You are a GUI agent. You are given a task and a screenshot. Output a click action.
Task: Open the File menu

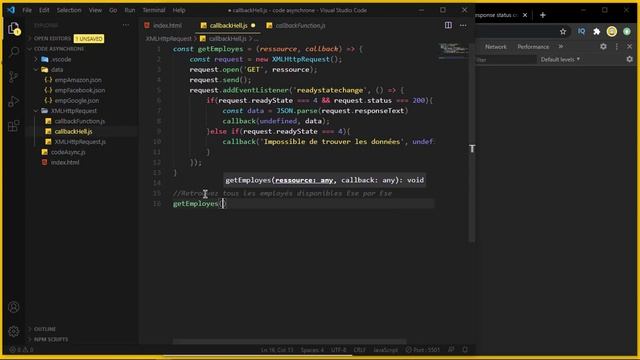(x=27, y=10)
